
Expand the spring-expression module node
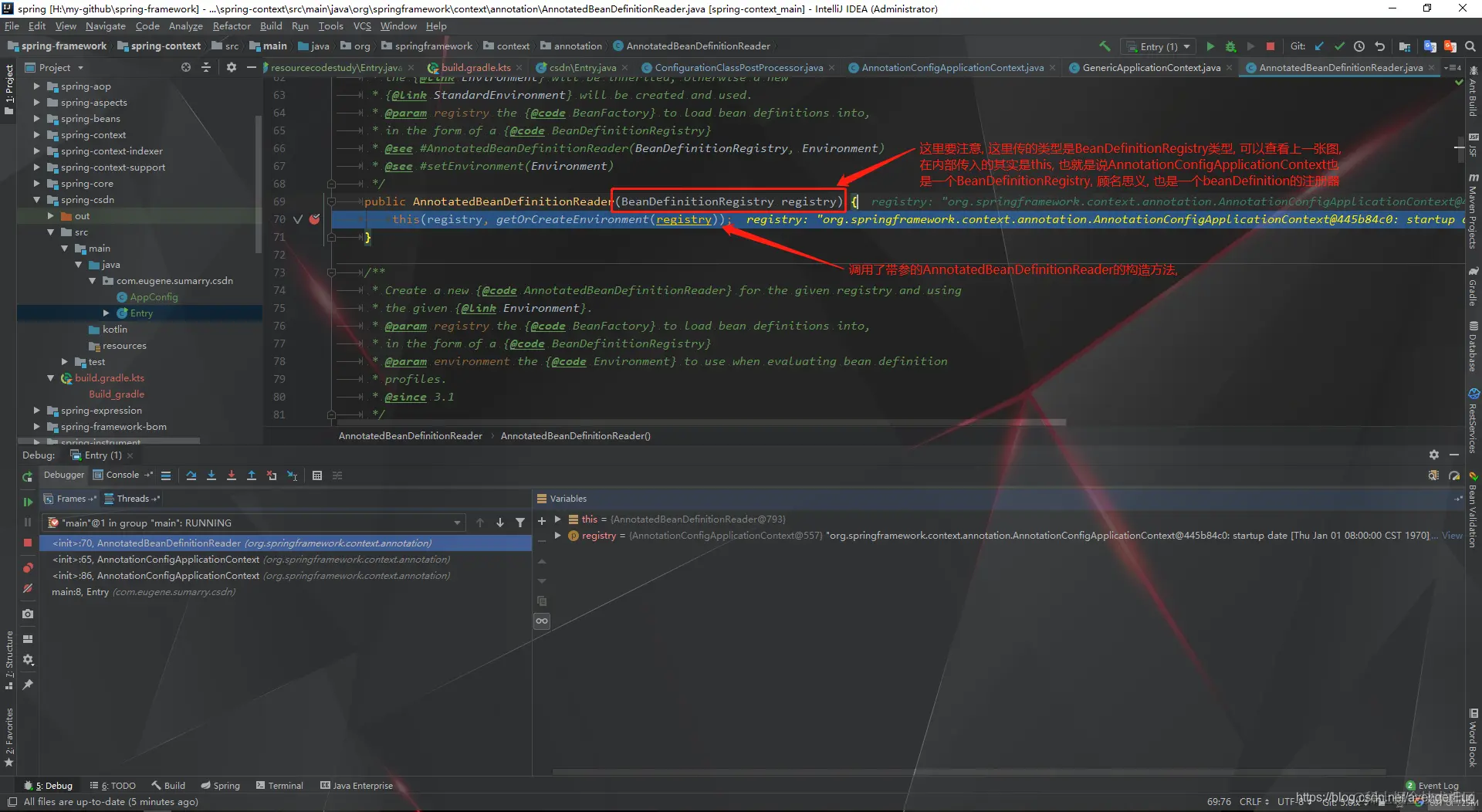coord(36,411)
